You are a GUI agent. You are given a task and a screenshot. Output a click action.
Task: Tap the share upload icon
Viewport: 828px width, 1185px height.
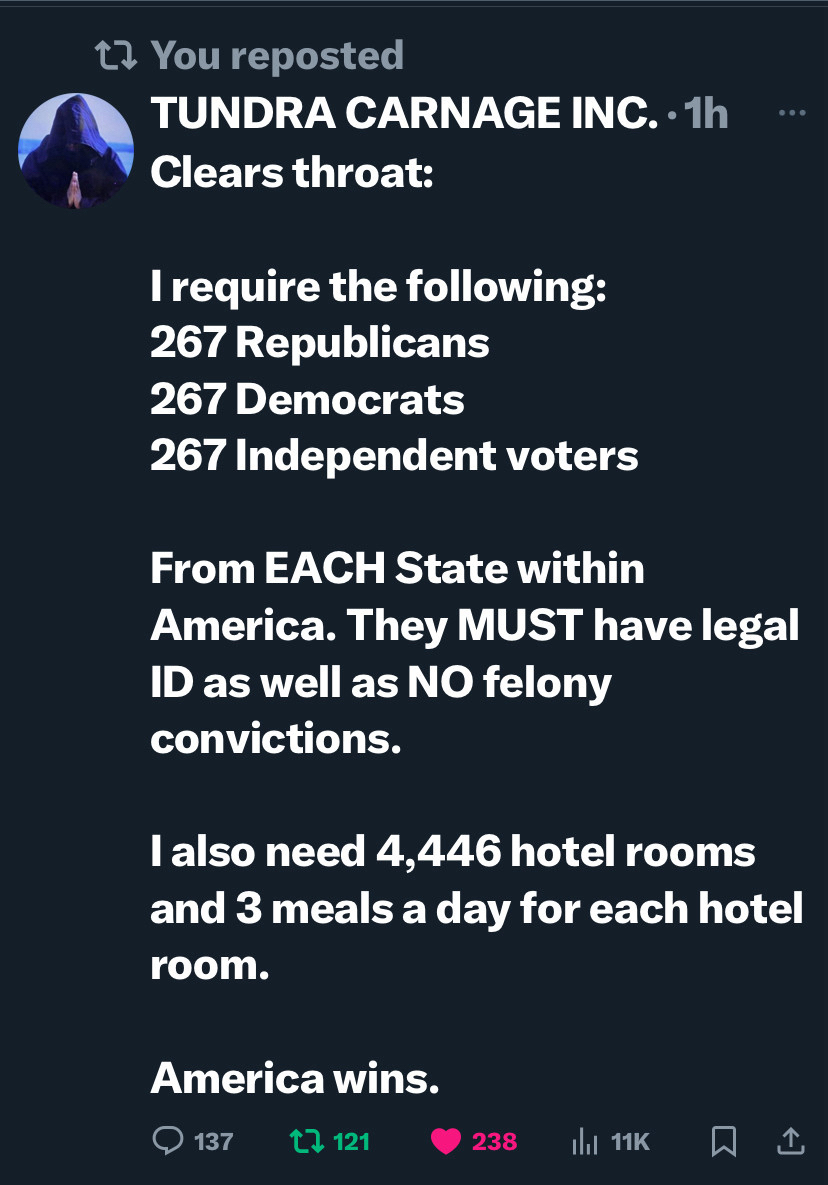coord(790,1140)
